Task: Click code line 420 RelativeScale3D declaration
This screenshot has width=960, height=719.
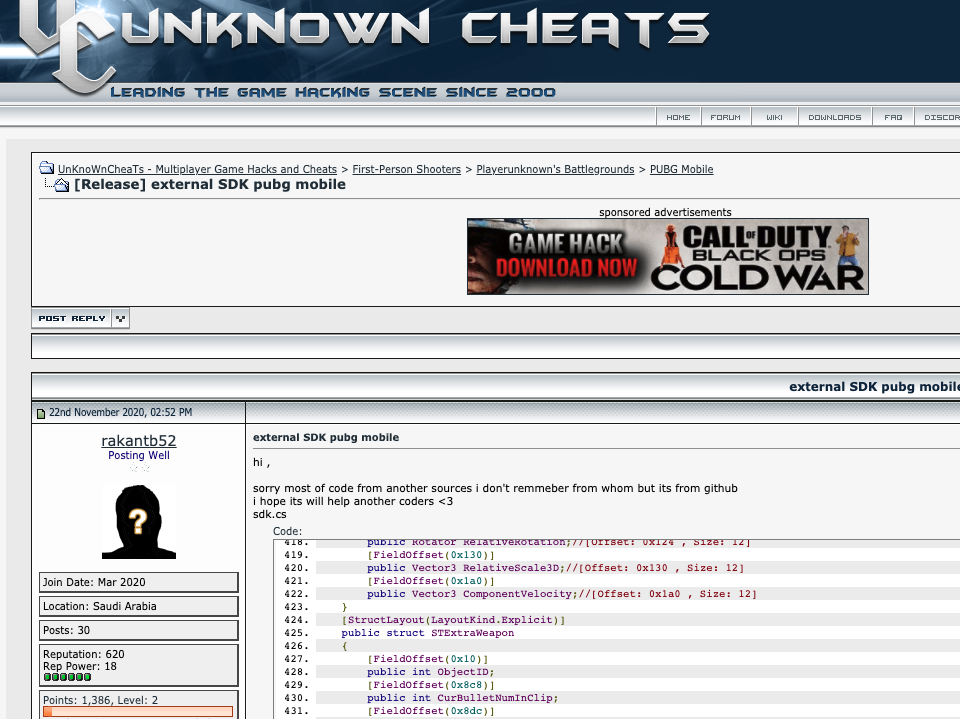Action: (556, 568)
